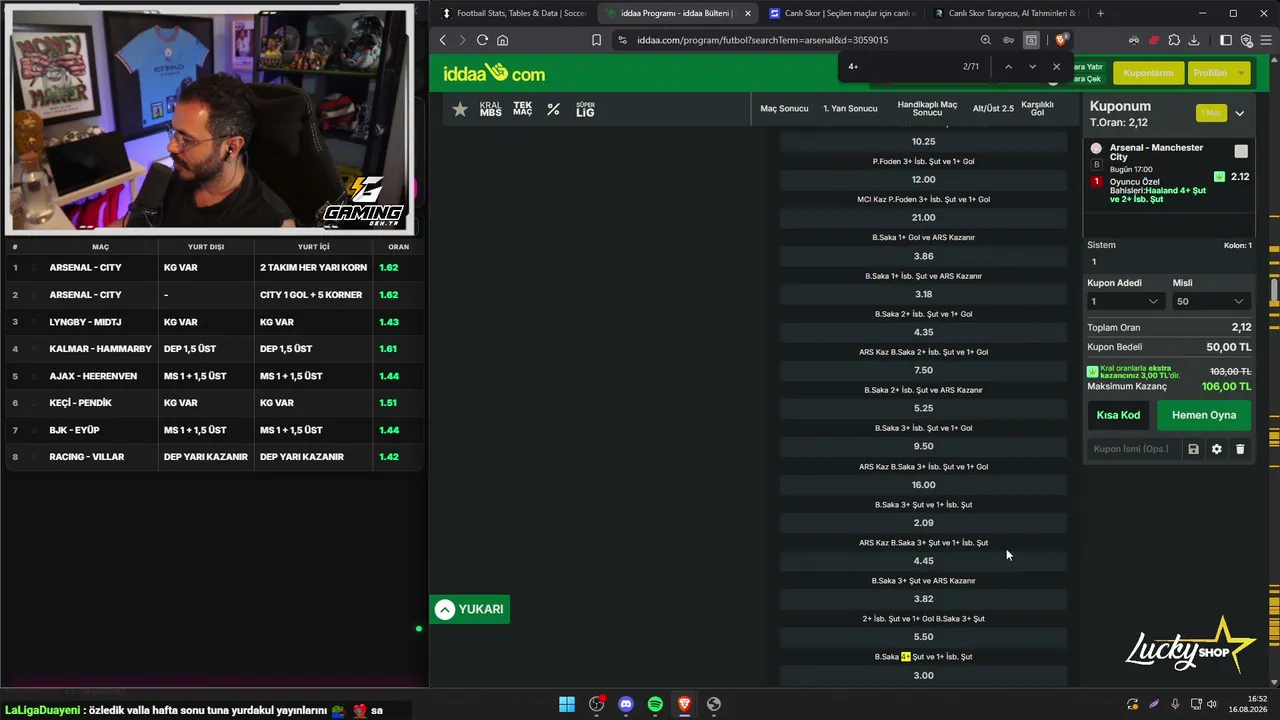1280x720 pixels.
Task: Select odds 5.50 for 2+ İsb. Şut ve 1+ Gol B.Saka
Action: (923, 637)
